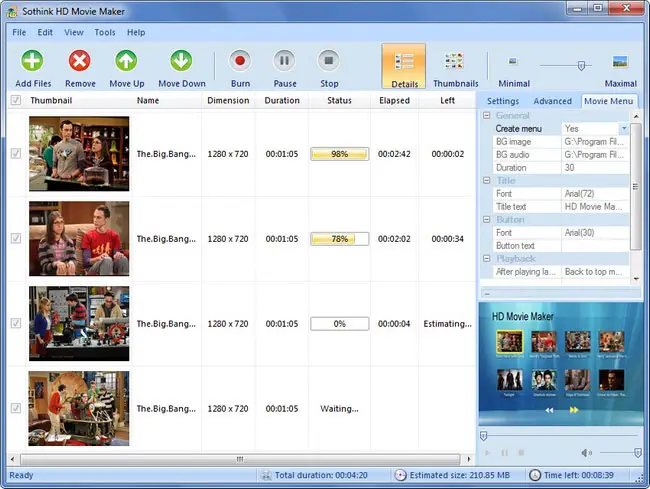
Task: Adjust the thumbnail size slider handle
Action: (x=581, y=65)
